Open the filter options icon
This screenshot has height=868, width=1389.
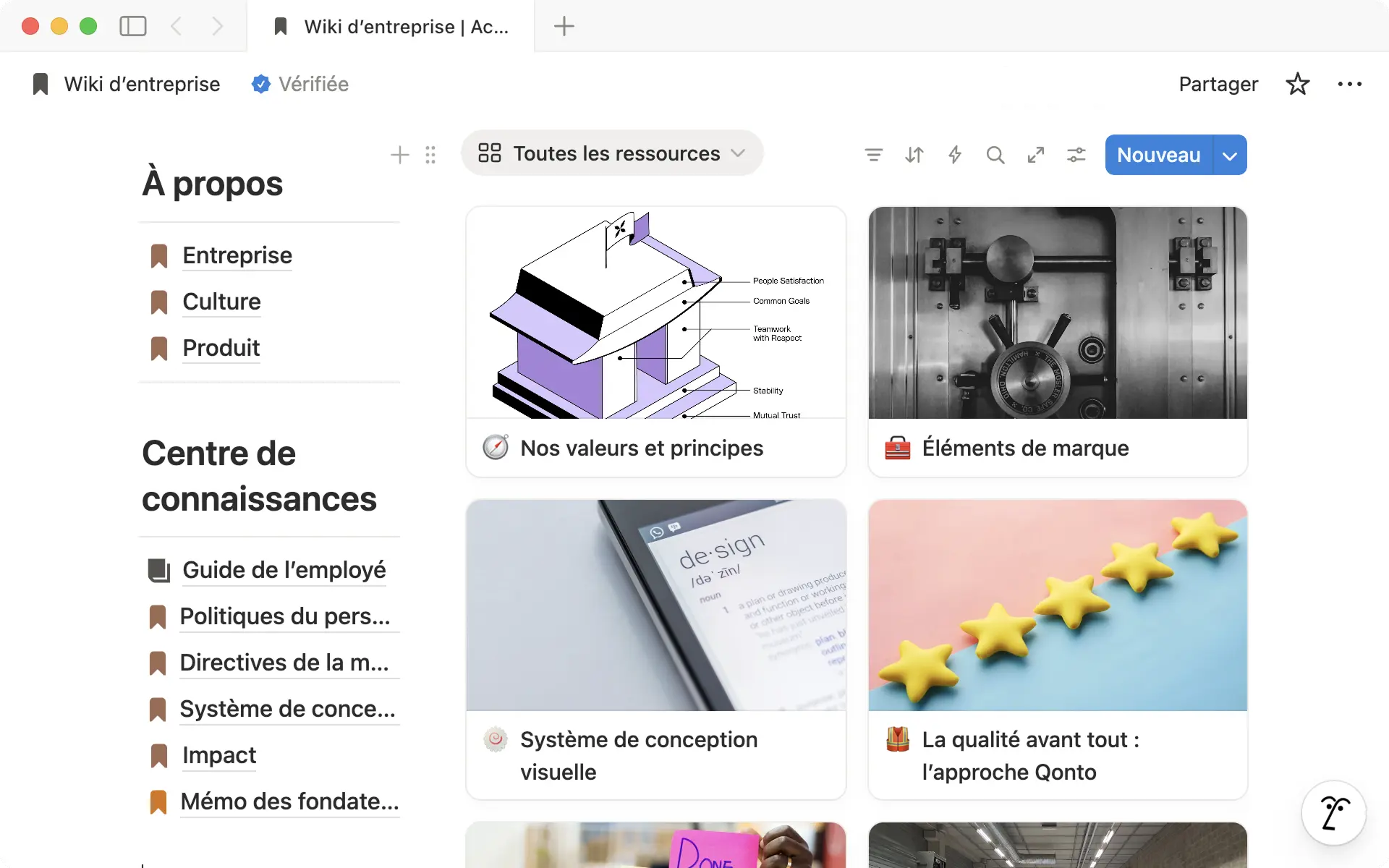click(x=873, y=155)
